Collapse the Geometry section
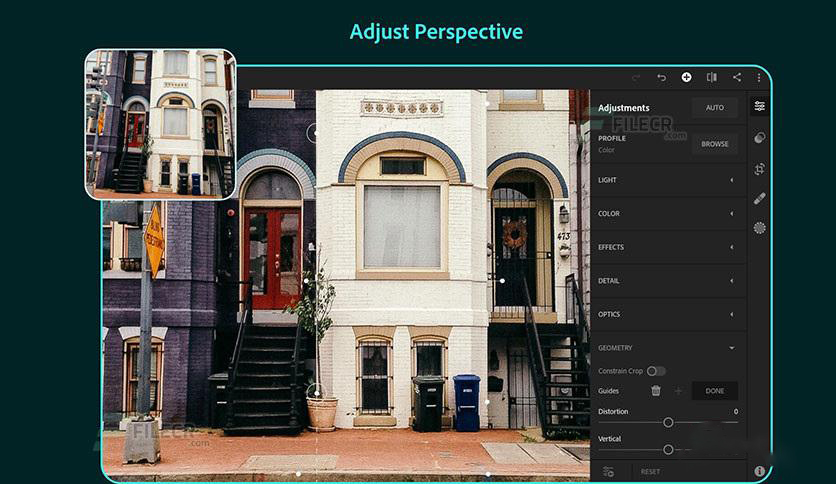This screenshot has height=484, width=836. point(731,348)
